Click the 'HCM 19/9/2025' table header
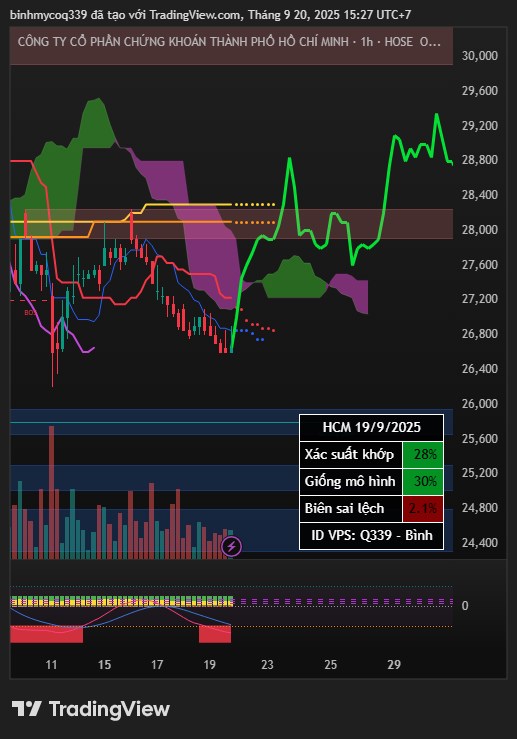 pyautogui.click(x=371, y=427)
